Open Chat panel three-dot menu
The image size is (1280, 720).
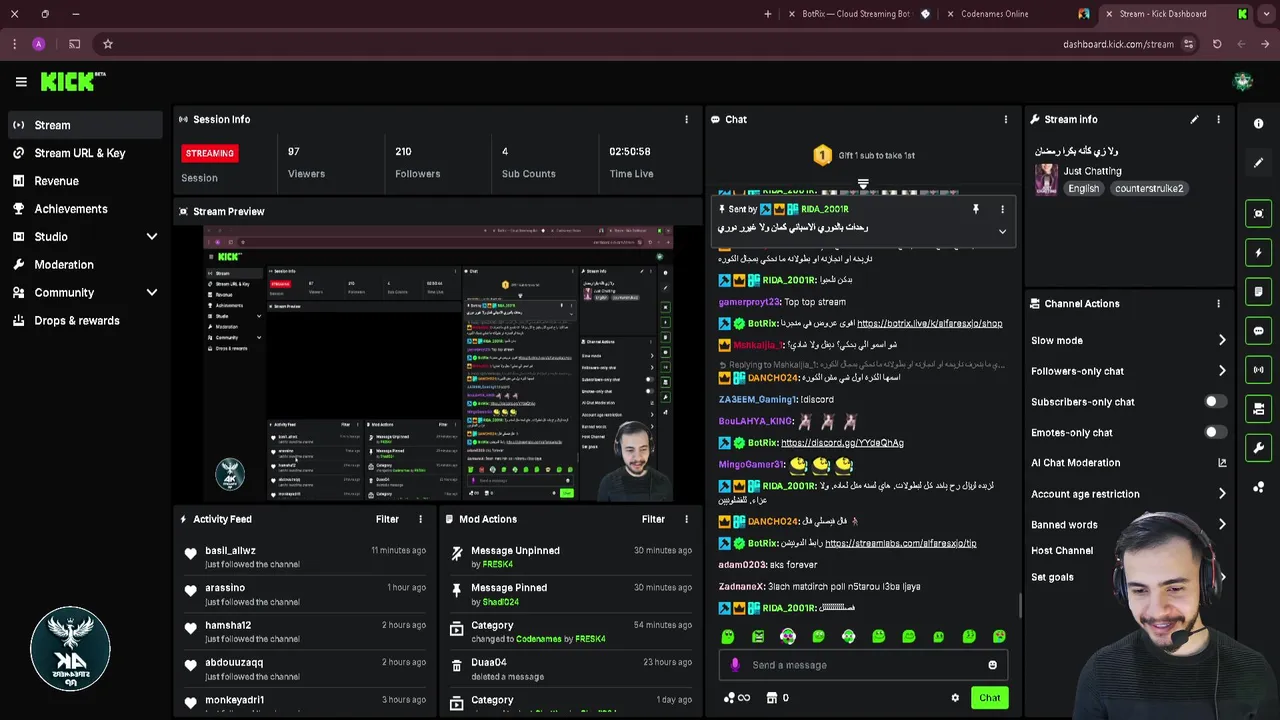(x=1006, y=119)
